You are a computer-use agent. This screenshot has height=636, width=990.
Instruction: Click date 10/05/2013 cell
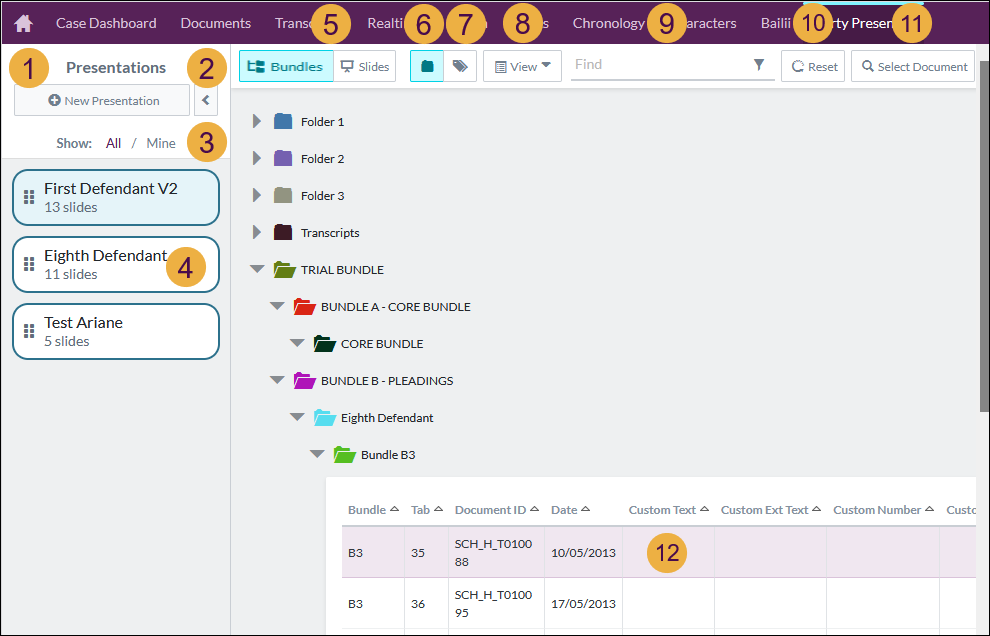pyautogui.click(x=583, y=553)
